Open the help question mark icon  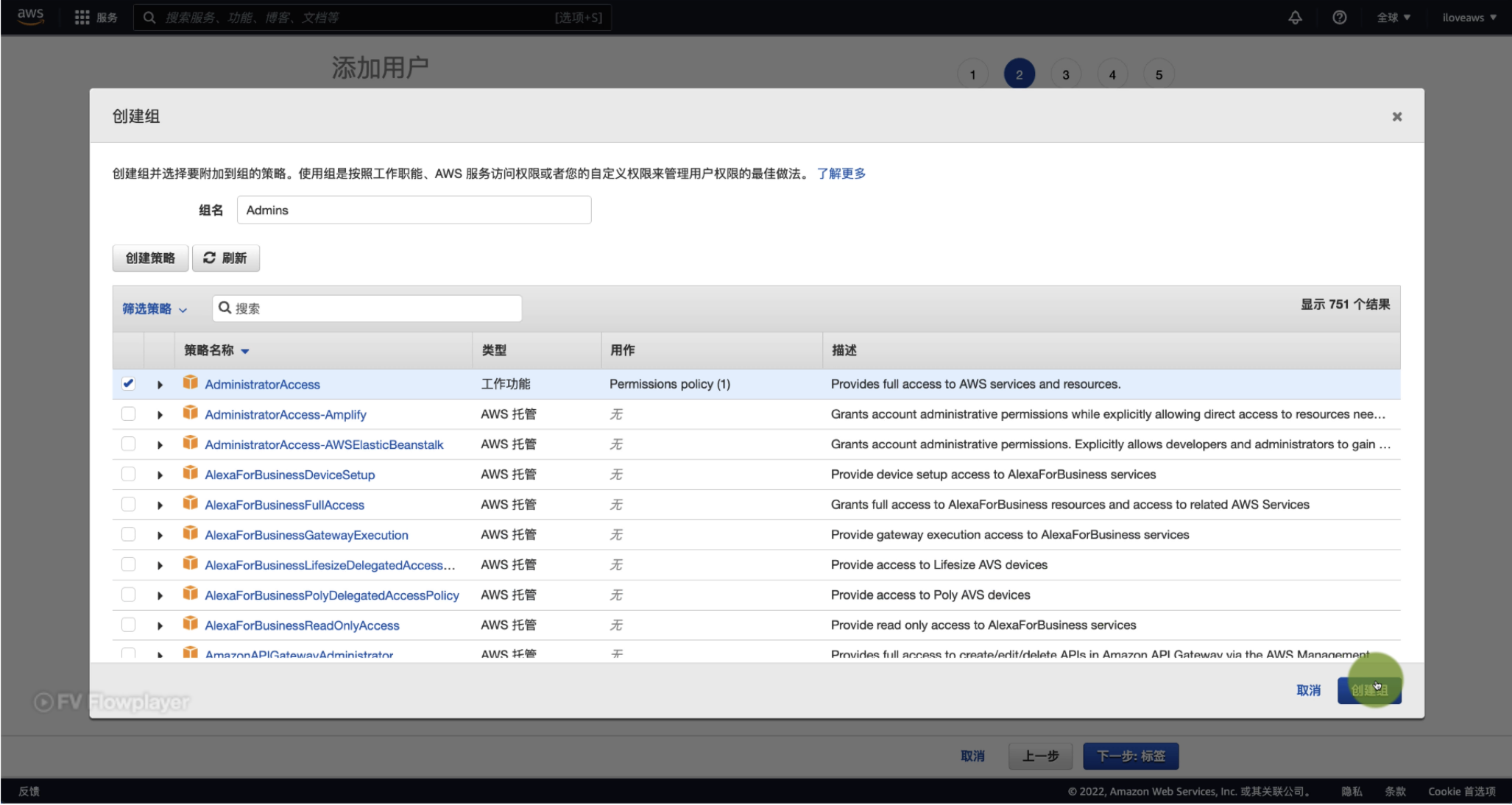[1340, 17]
